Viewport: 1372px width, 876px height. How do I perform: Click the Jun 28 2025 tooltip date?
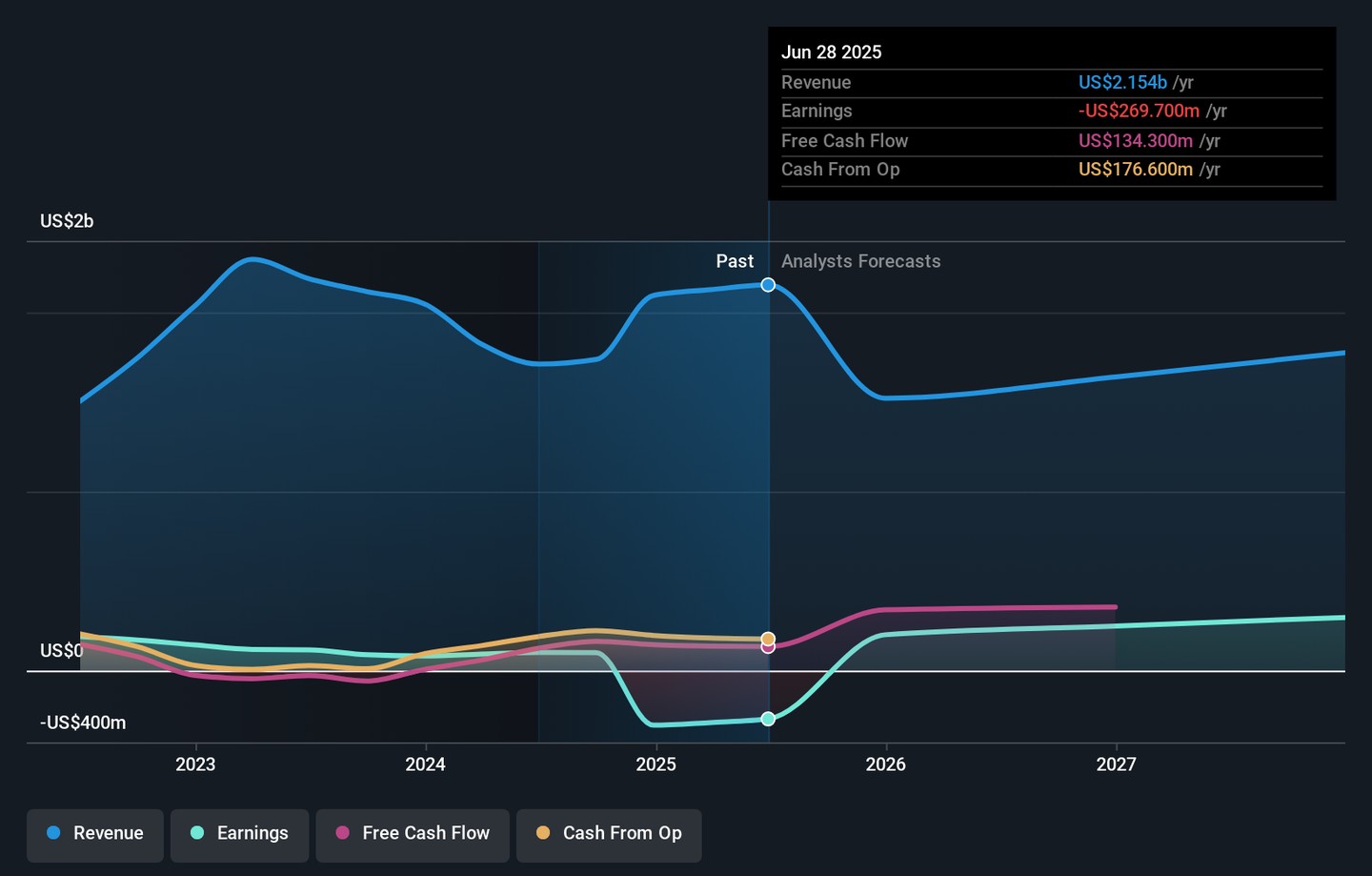[831, 52]
